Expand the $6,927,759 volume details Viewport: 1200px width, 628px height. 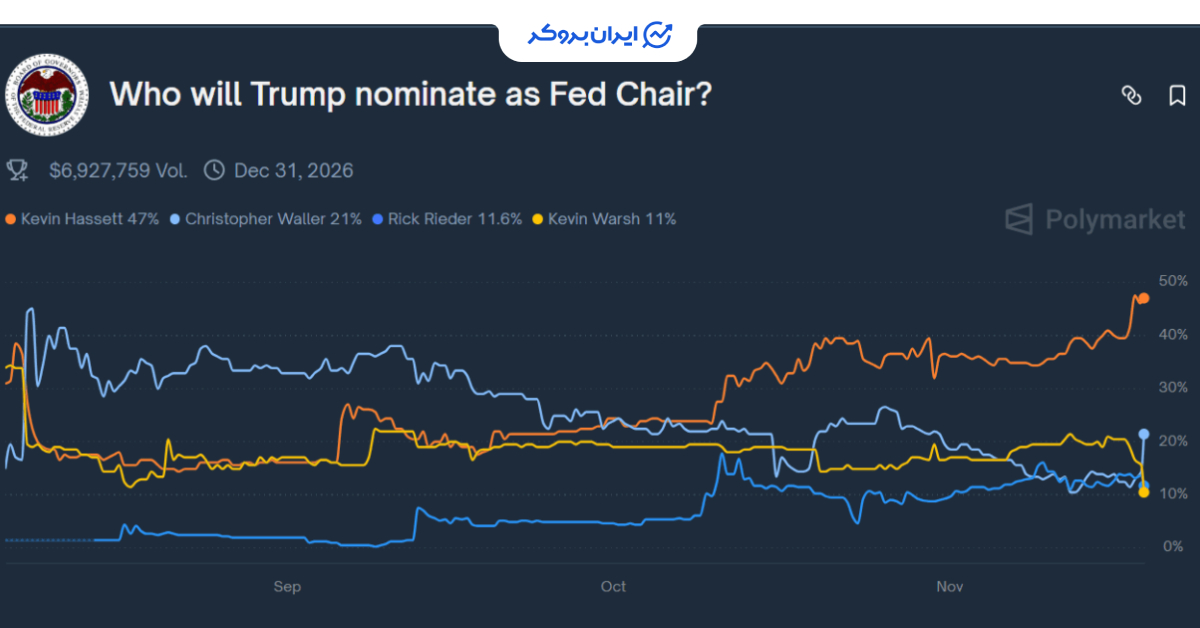point(118,169)
